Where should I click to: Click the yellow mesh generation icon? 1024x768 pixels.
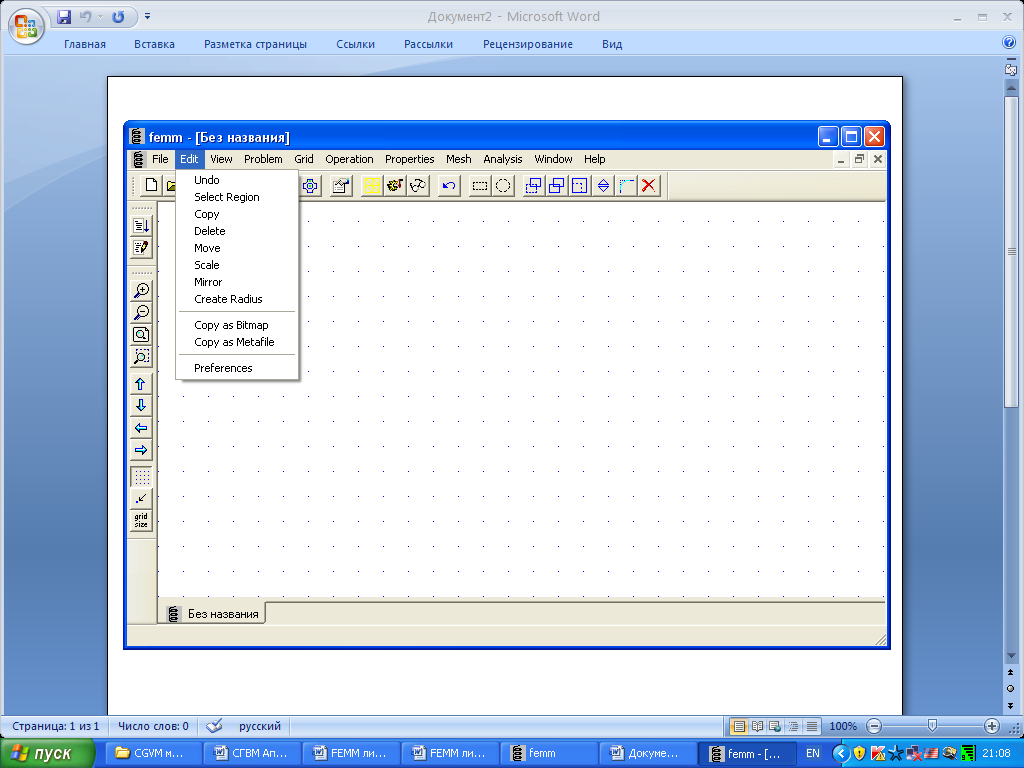(x=372, y=186)
